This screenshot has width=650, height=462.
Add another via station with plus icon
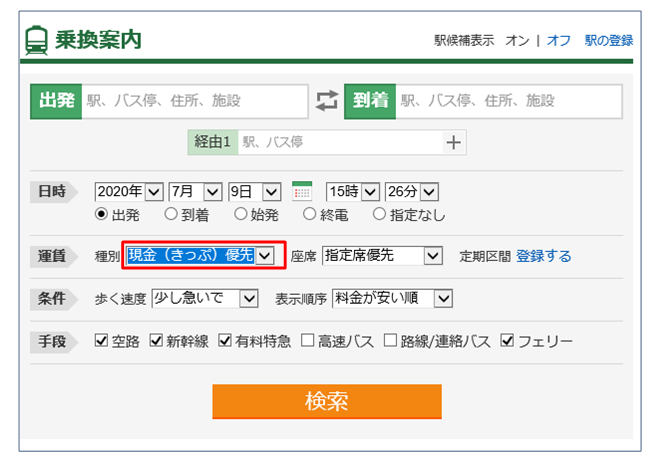454,142
